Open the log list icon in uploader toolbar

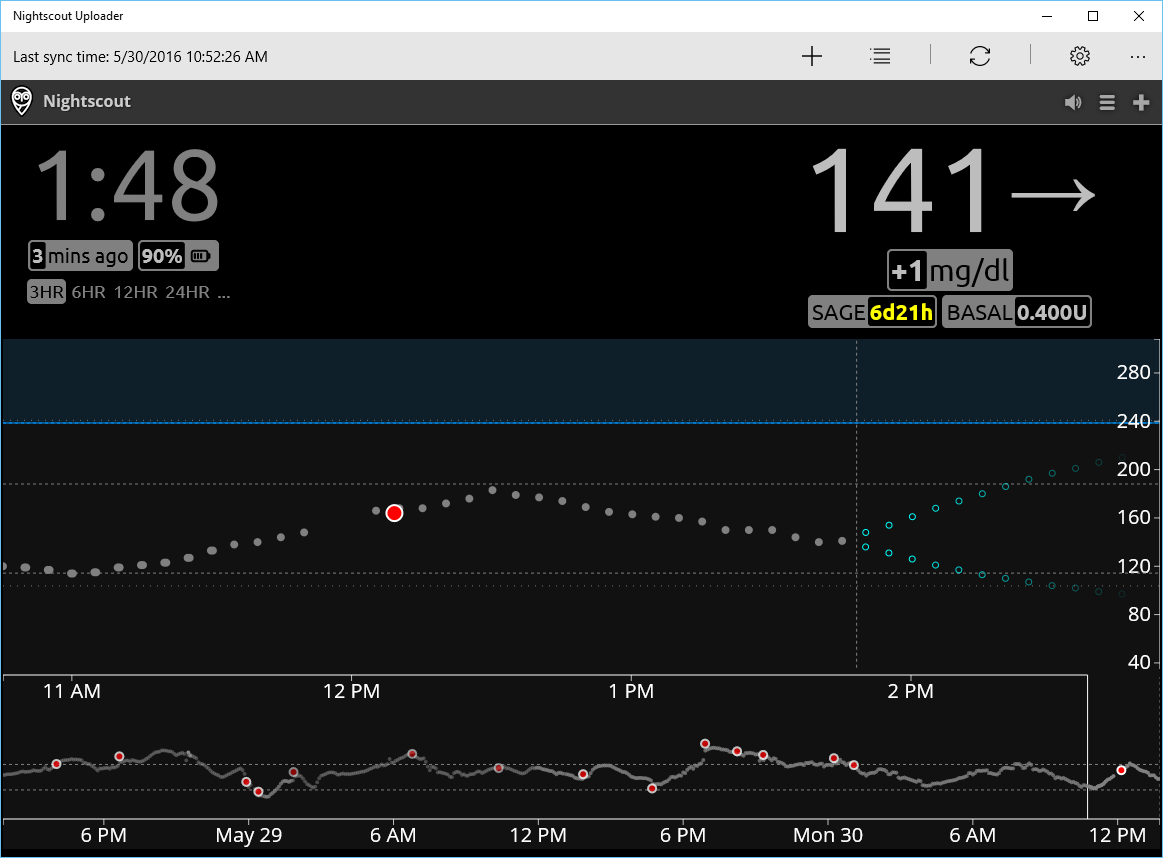tap(880, 56)
